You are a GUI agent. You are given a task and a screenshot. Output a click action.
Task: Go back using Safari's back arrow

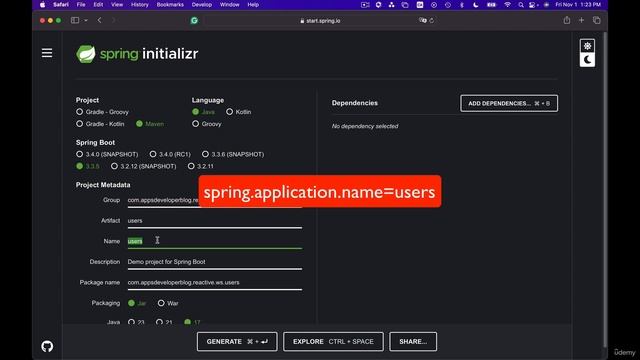[x=99, y=20]
